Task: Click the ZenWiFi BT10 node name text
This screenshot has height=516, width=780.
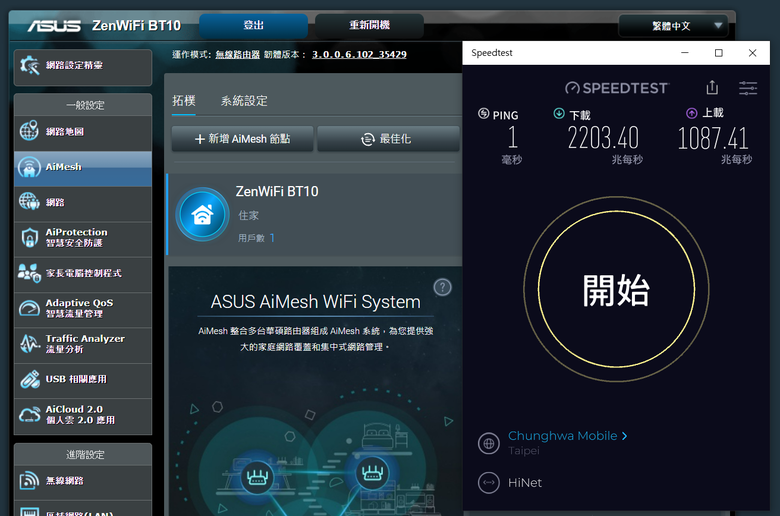Action: (277, 192)
